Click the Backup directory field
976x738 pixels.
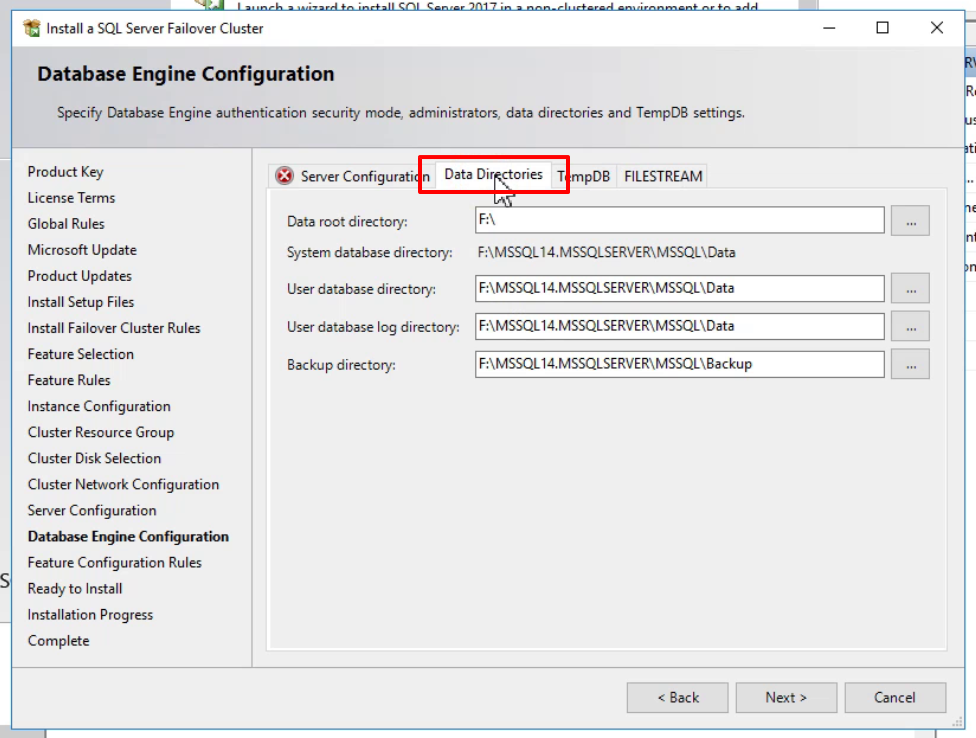coord(680,365)
